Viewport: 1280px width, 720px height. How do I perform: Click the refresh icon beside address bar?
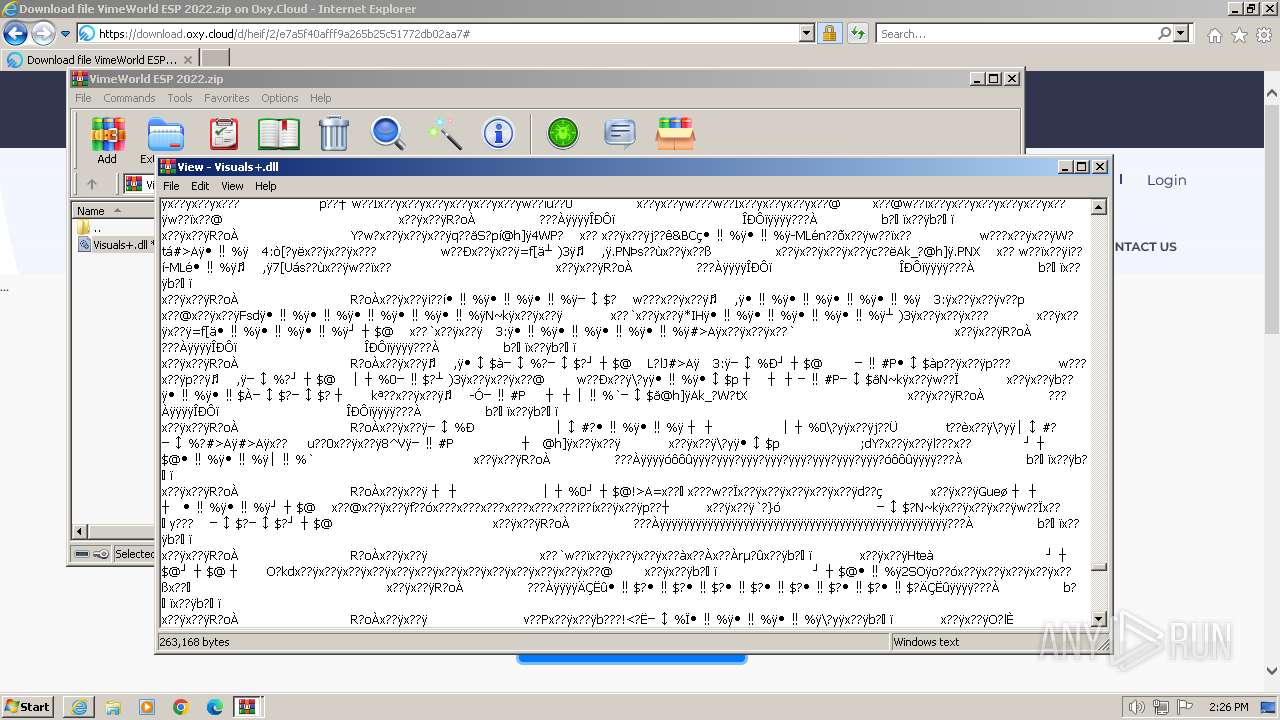point(857,34)
